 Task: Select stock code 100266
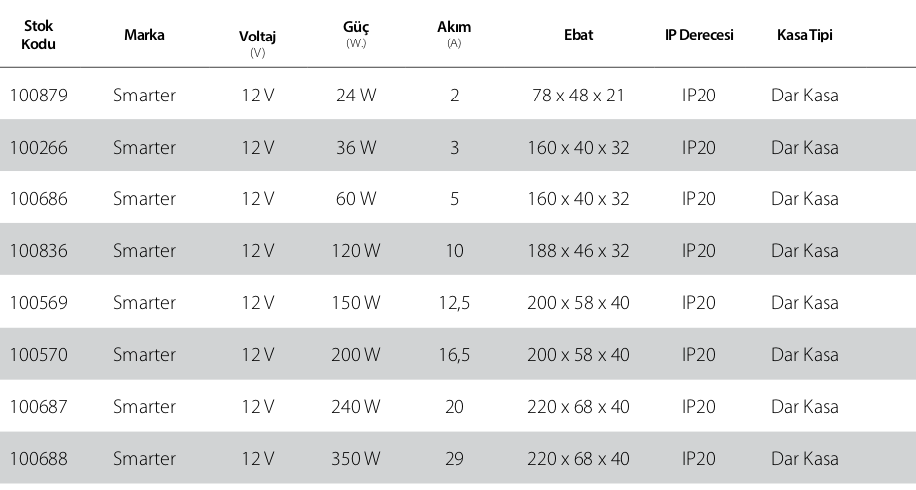pyautogui.click(x=39, y=147)
